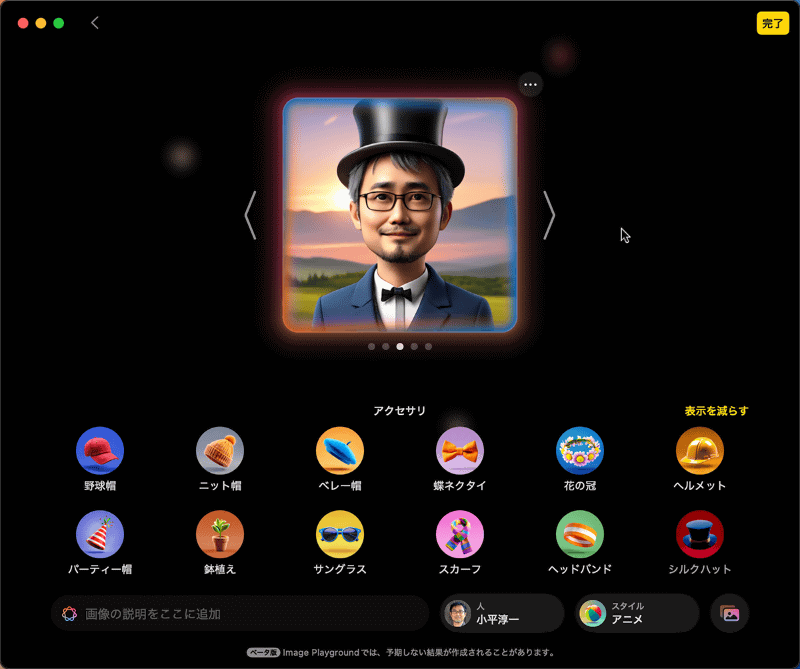Go back using the top-left arrow

(94, 21)
